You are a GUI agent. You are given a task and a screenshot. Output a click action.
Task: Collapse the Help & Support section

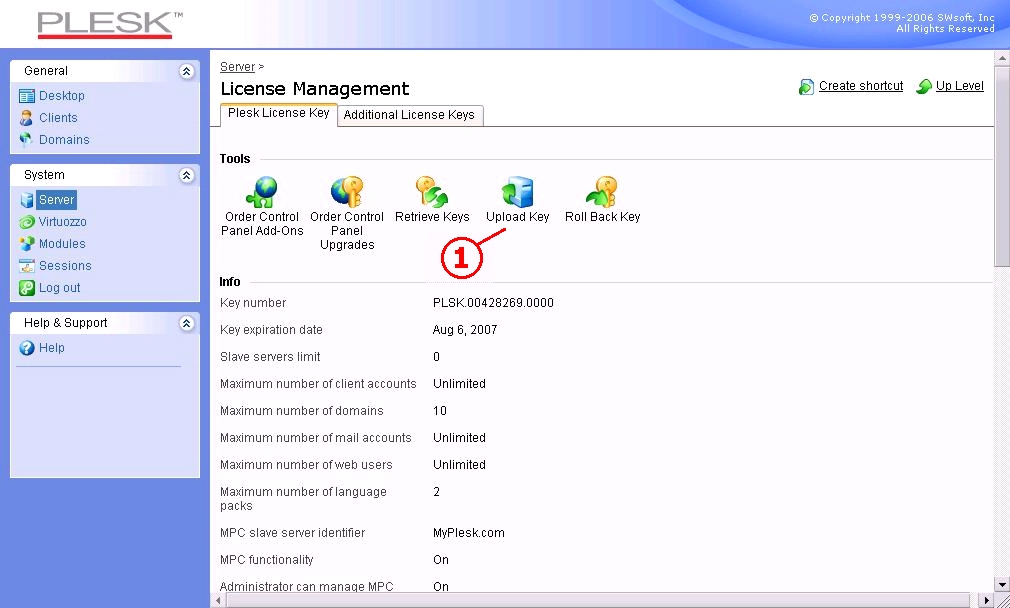pyautogui.click(x=186, y=323)
